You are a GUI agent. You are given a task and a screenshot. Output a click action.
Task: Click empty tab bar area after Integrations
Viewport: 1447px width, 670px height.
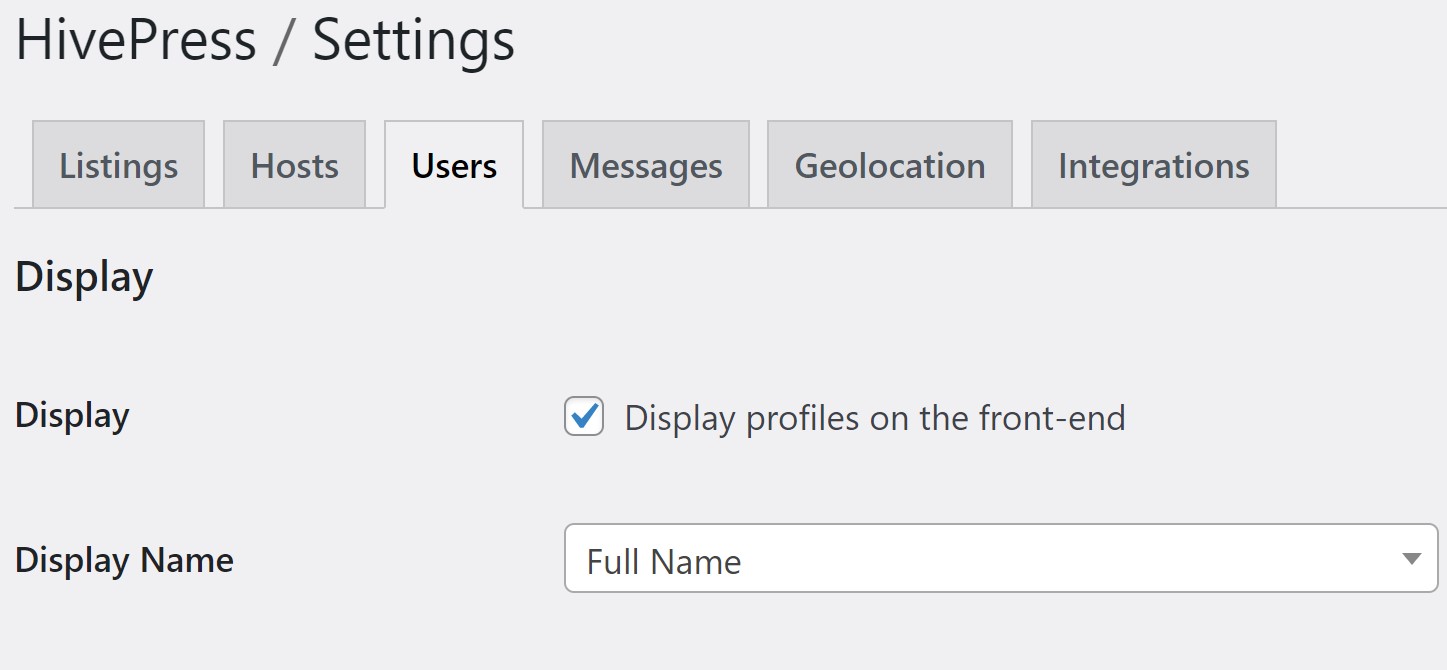click(1360, 165)
